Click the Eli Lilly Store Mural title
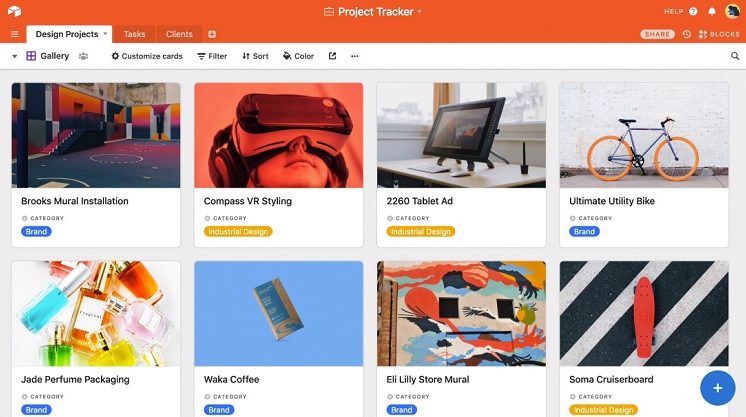The image size is (746, 417). (428, 379)
